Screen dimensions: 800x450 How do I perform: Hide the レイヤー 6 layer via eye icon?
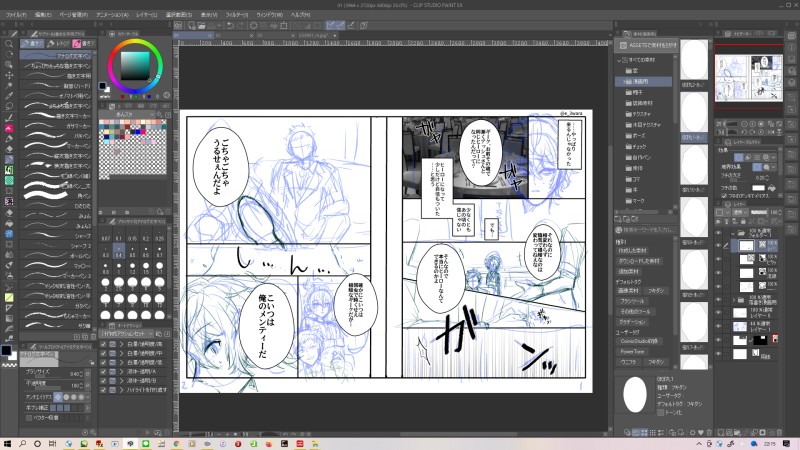(718, 313)
